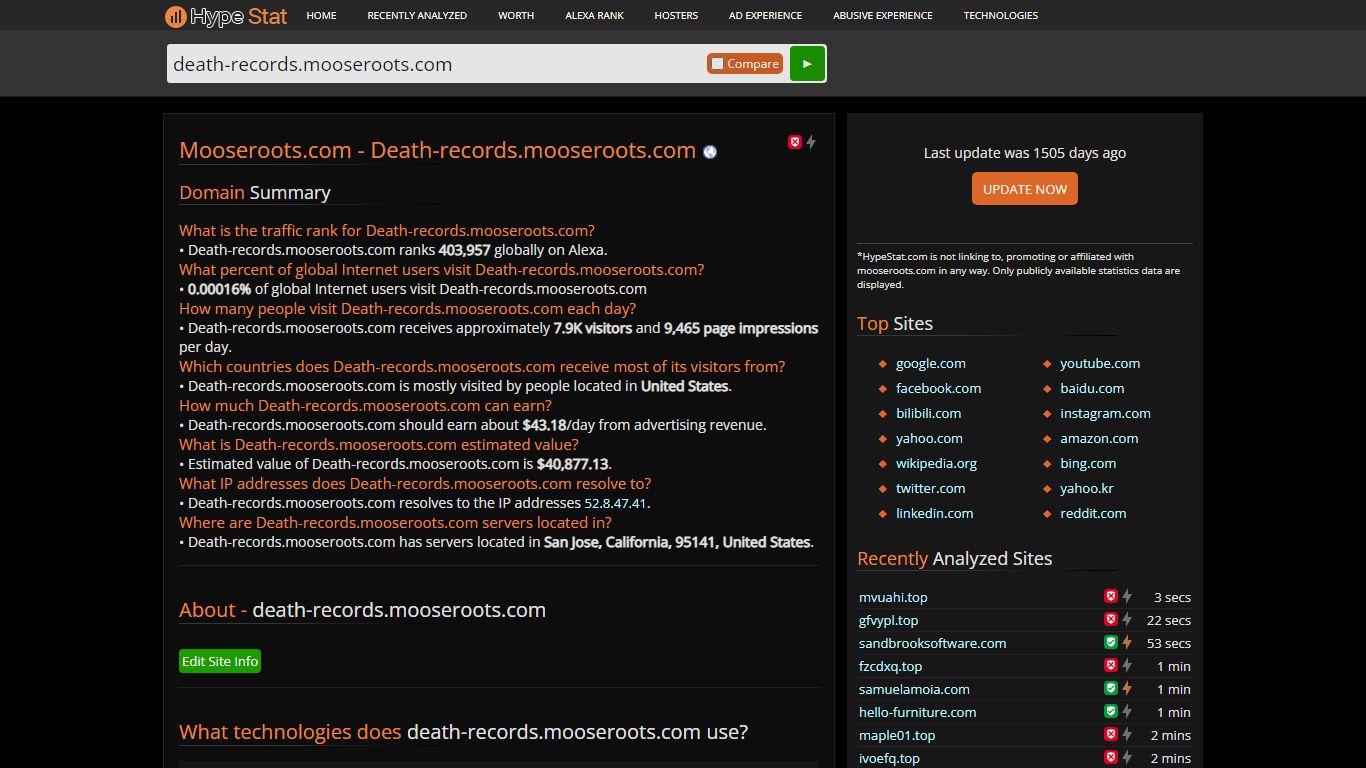
Task: Open the instagram.com top site link
Action: click(1105, 413)
